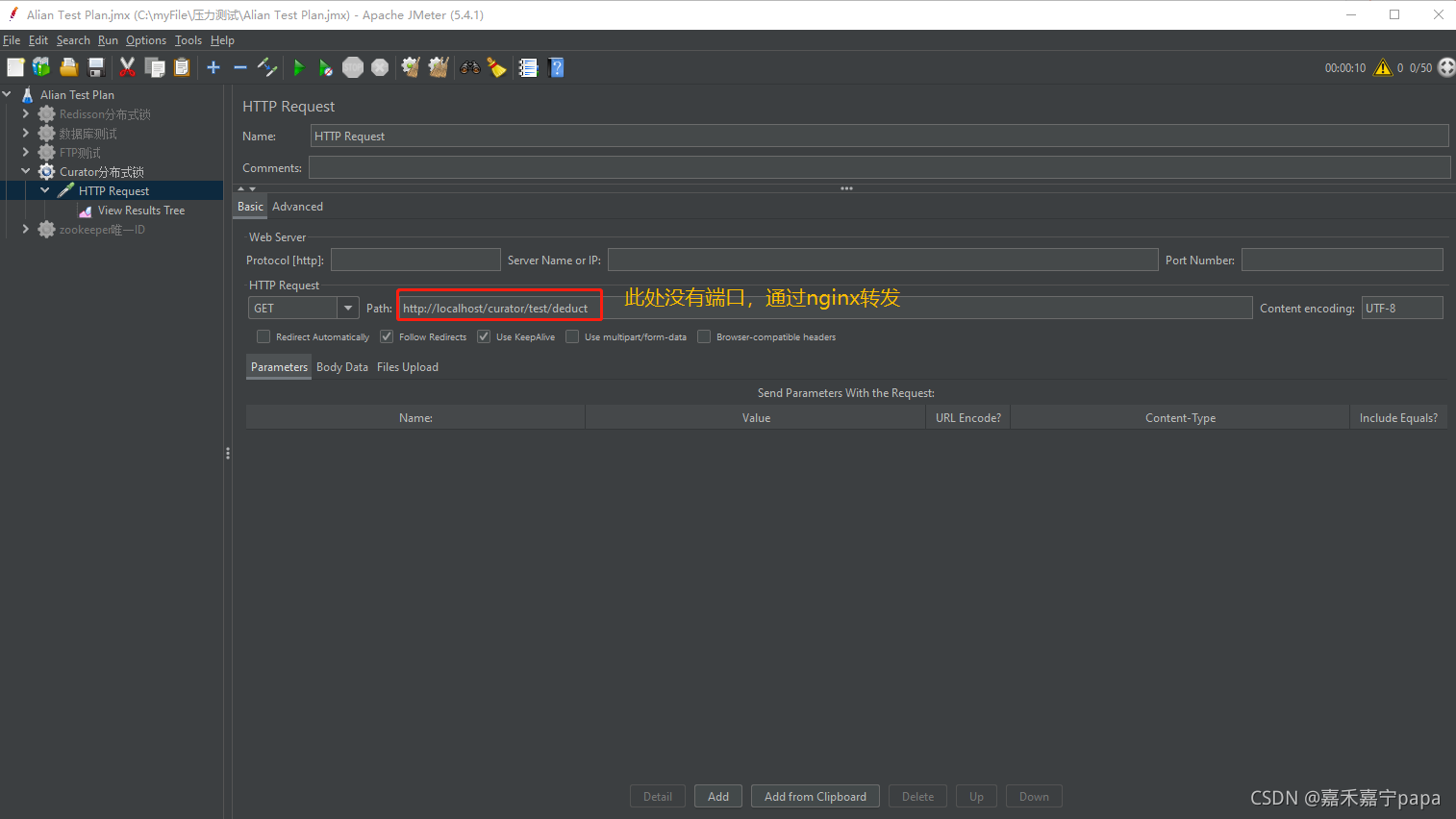Select the Parameters tab
This screenshot has width=1456, height=819.
pyautogui.click(x=279, y=367)
